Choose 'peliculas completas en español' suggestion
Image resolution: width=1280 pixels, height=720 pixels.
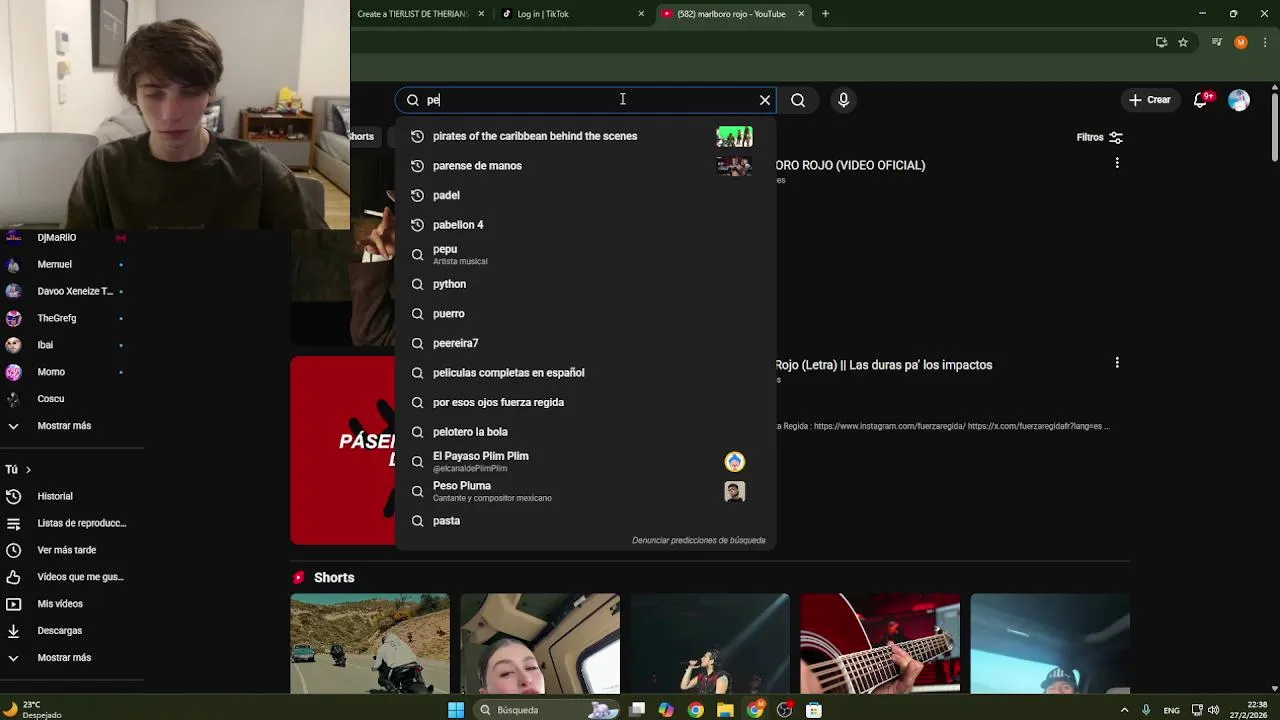tap(585, 373)
